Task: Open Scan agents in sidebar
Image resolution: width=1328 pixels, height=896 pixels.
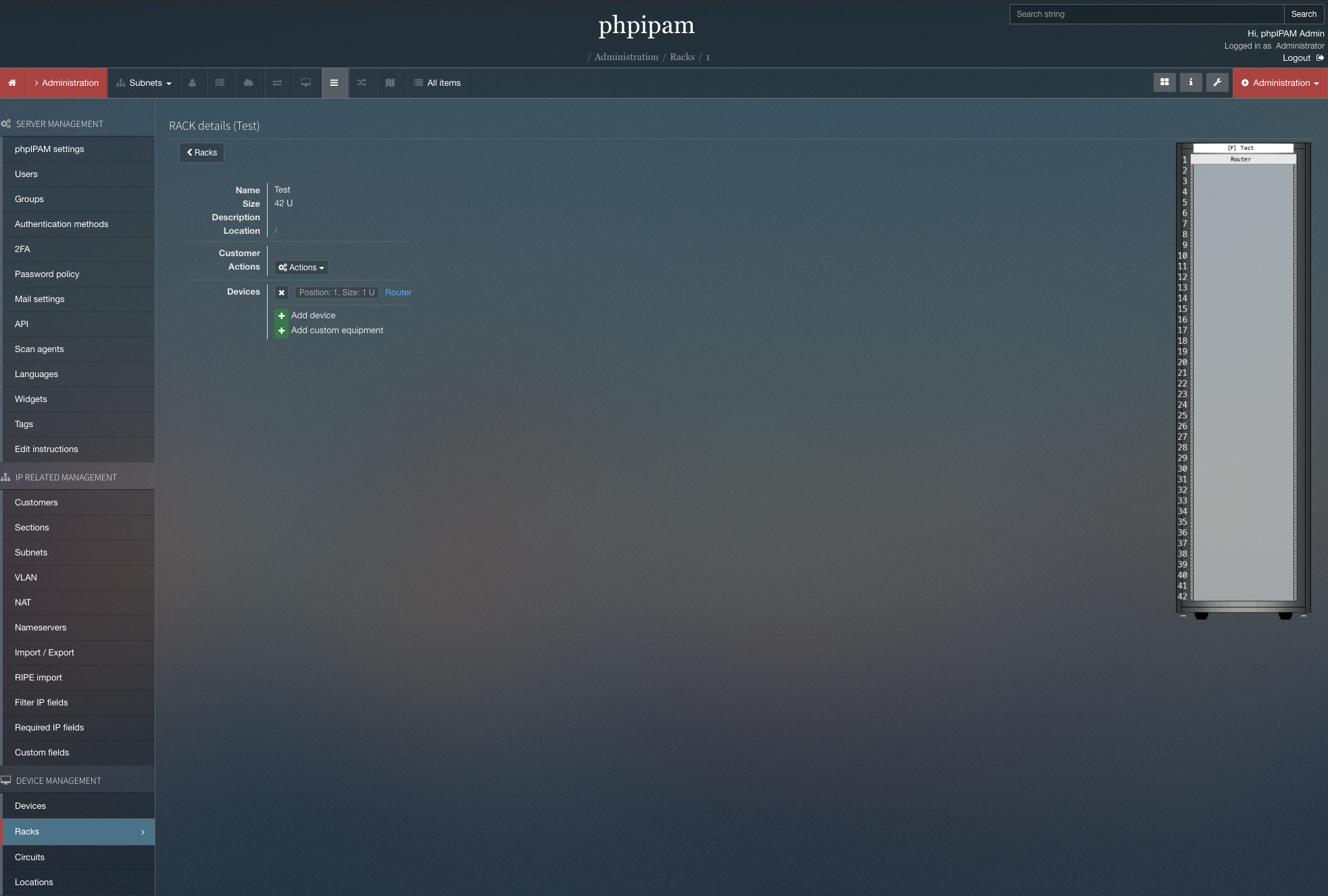Action: pos(78,349)
